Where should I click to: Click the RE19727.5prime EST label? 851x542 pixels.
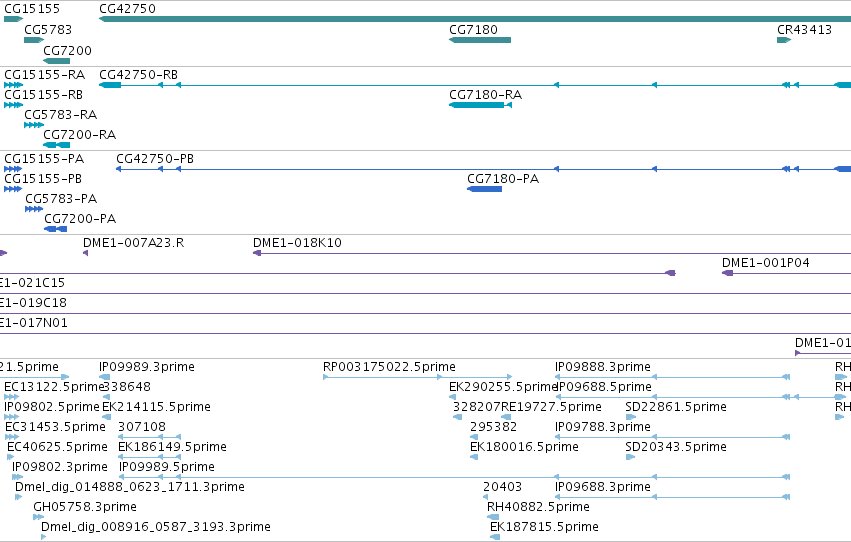pos(551,407)
